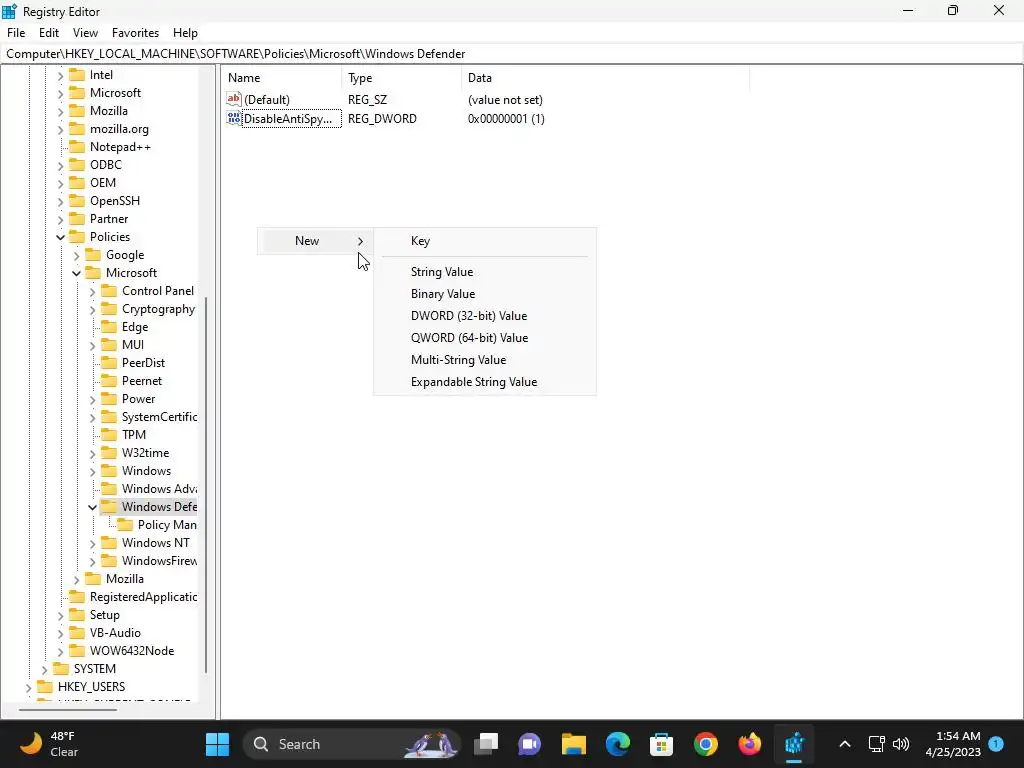
Task: Expand the Windows NT node
Action: click(92, 543)
